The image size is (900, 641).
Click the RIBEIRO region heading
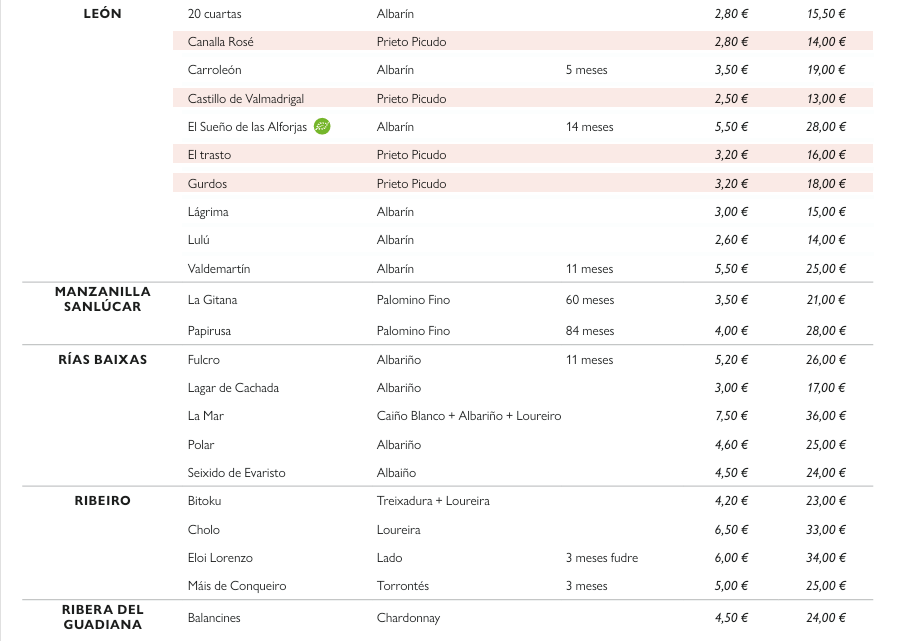[103, 501]
